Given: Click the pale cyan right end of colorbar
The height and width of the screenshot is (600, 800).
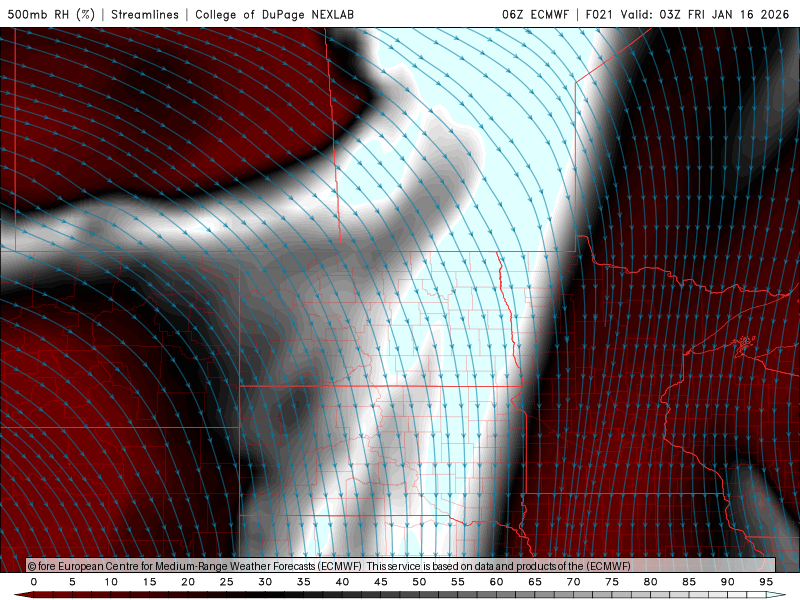Looking at the screenshot, I should point(777,595).
